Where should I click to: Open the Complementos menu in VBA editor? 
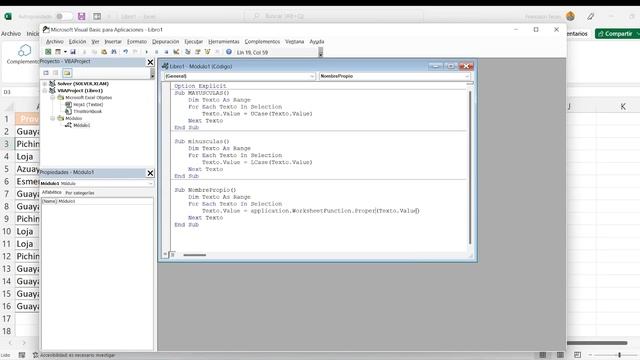pos(262,42)
